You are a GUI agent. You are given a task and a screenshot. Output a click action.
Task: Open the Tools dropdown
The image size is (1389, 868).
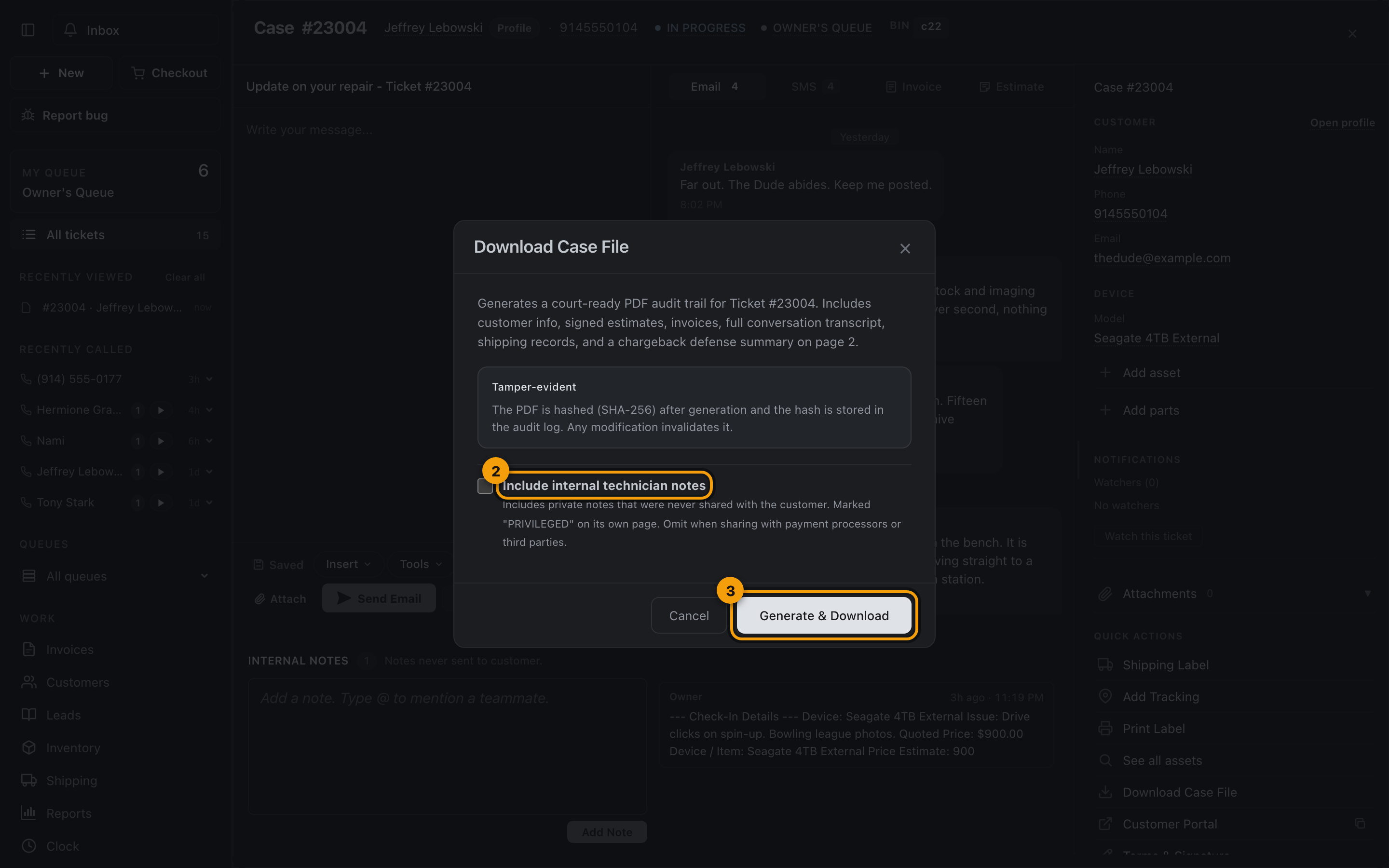point(421,564)
